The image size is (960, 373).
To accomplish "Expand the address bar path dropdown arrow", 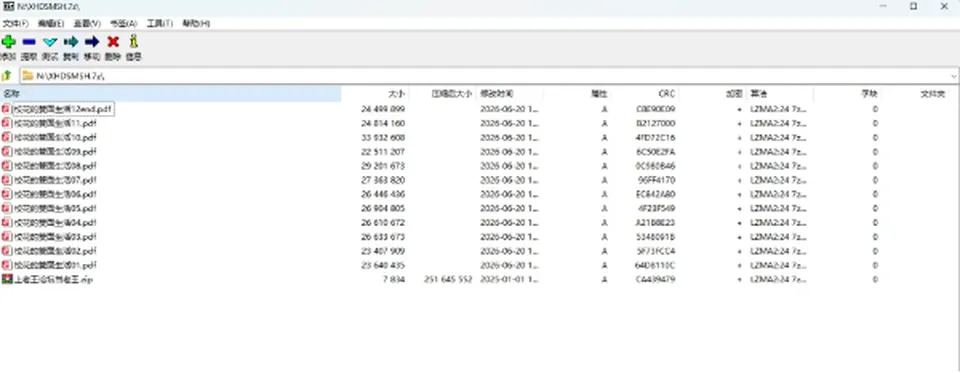I will 953,76.
